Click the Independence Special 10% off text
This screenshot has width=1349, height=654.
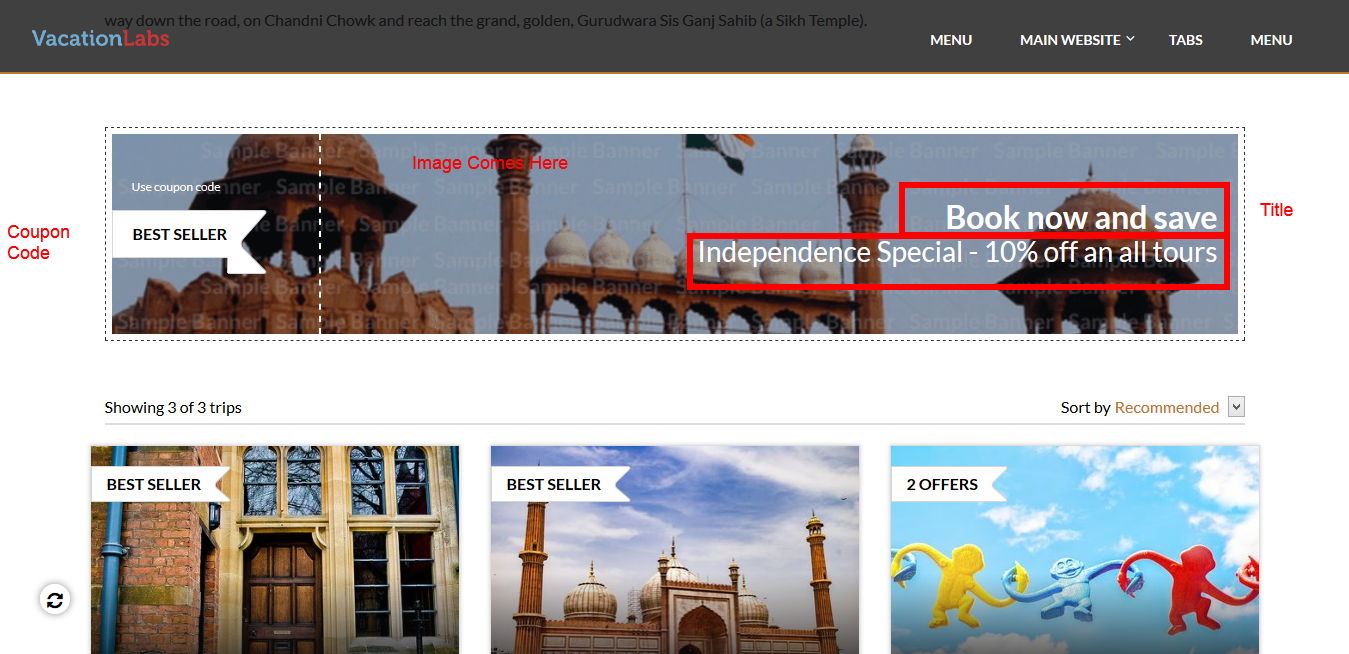coord(957,252)
